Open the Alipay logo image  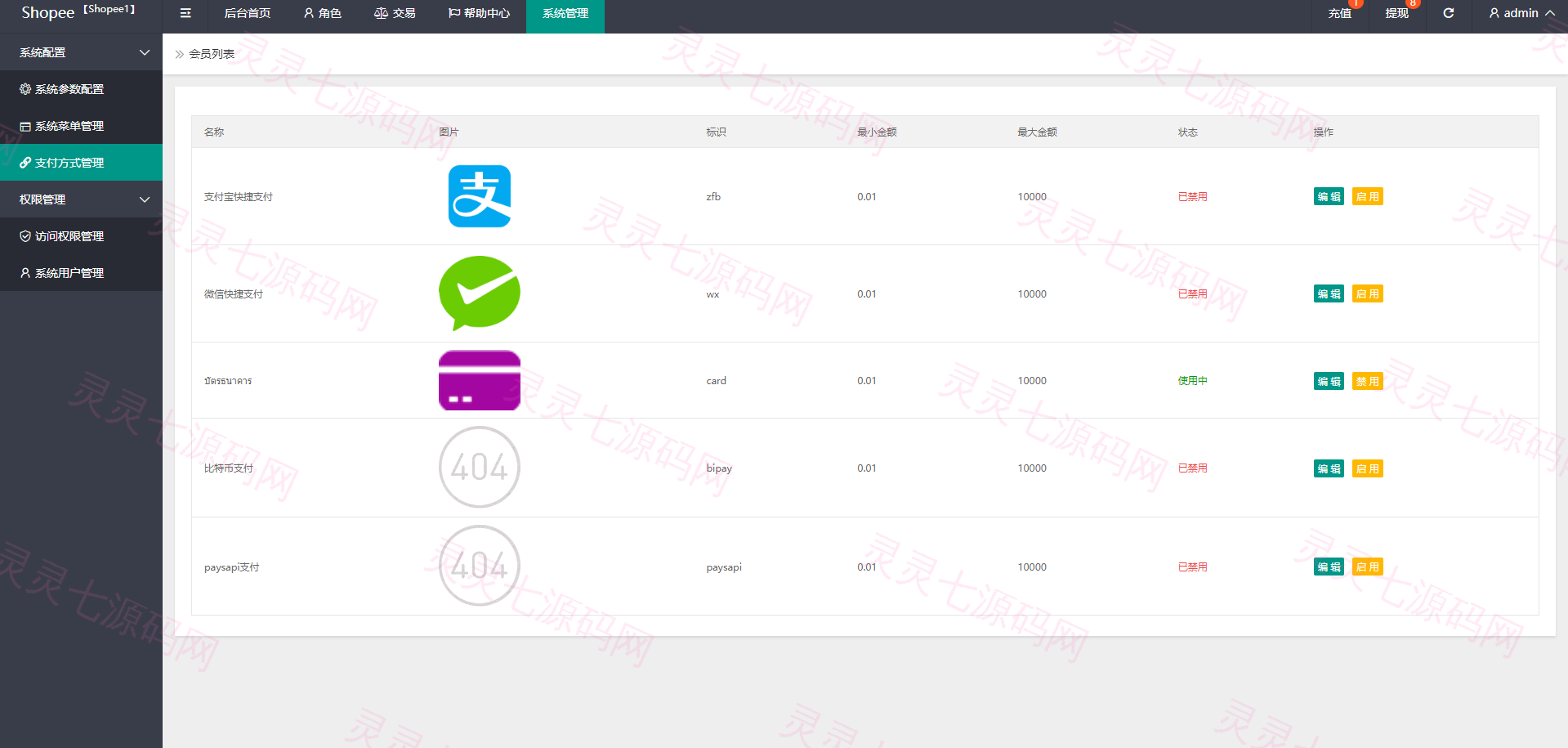[480, 196]
